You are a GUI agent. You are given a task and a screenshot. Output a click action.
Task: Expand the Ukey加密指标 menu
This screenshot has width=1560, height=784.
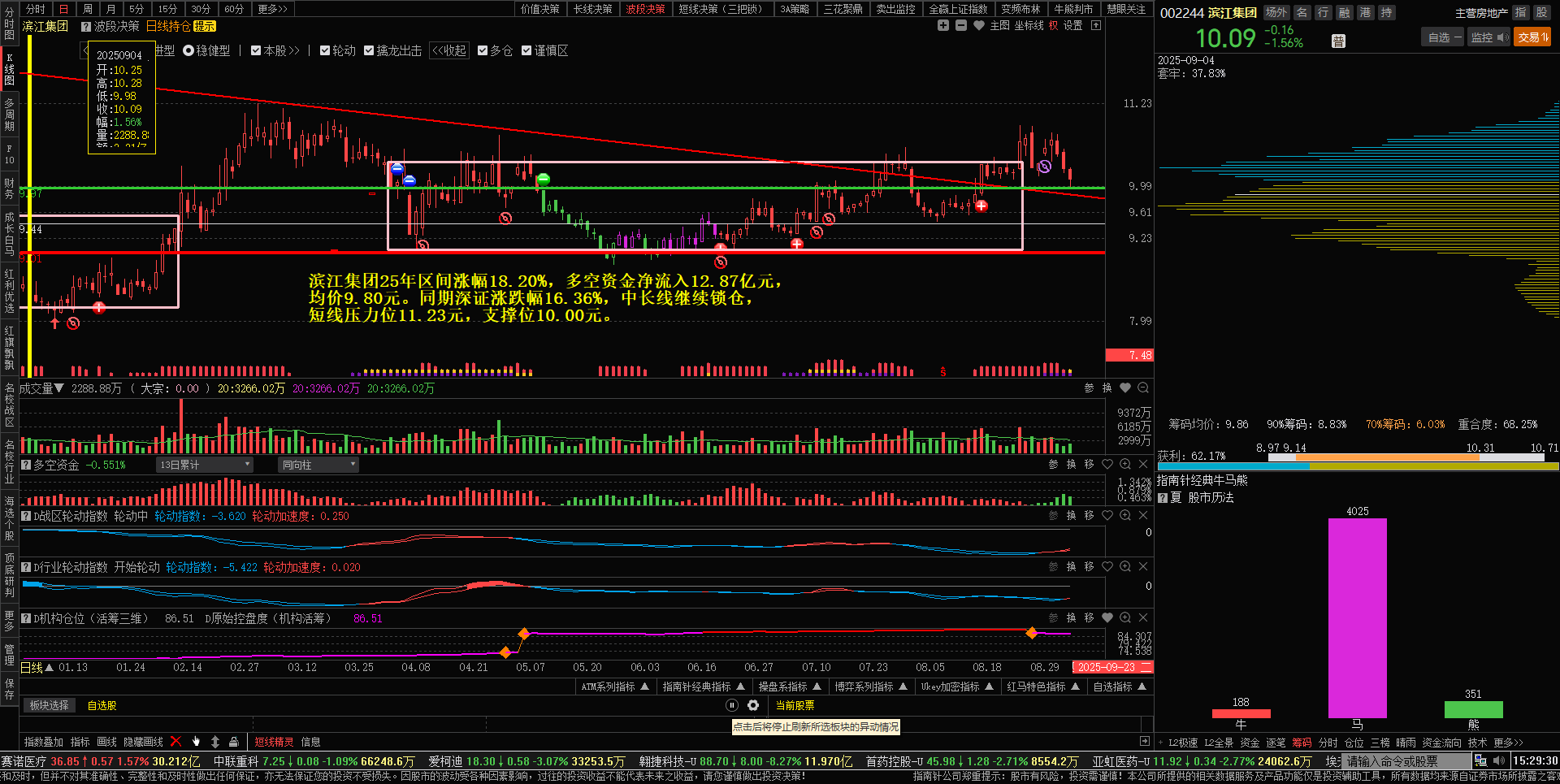pyautogui.click(x=957, y=687)
